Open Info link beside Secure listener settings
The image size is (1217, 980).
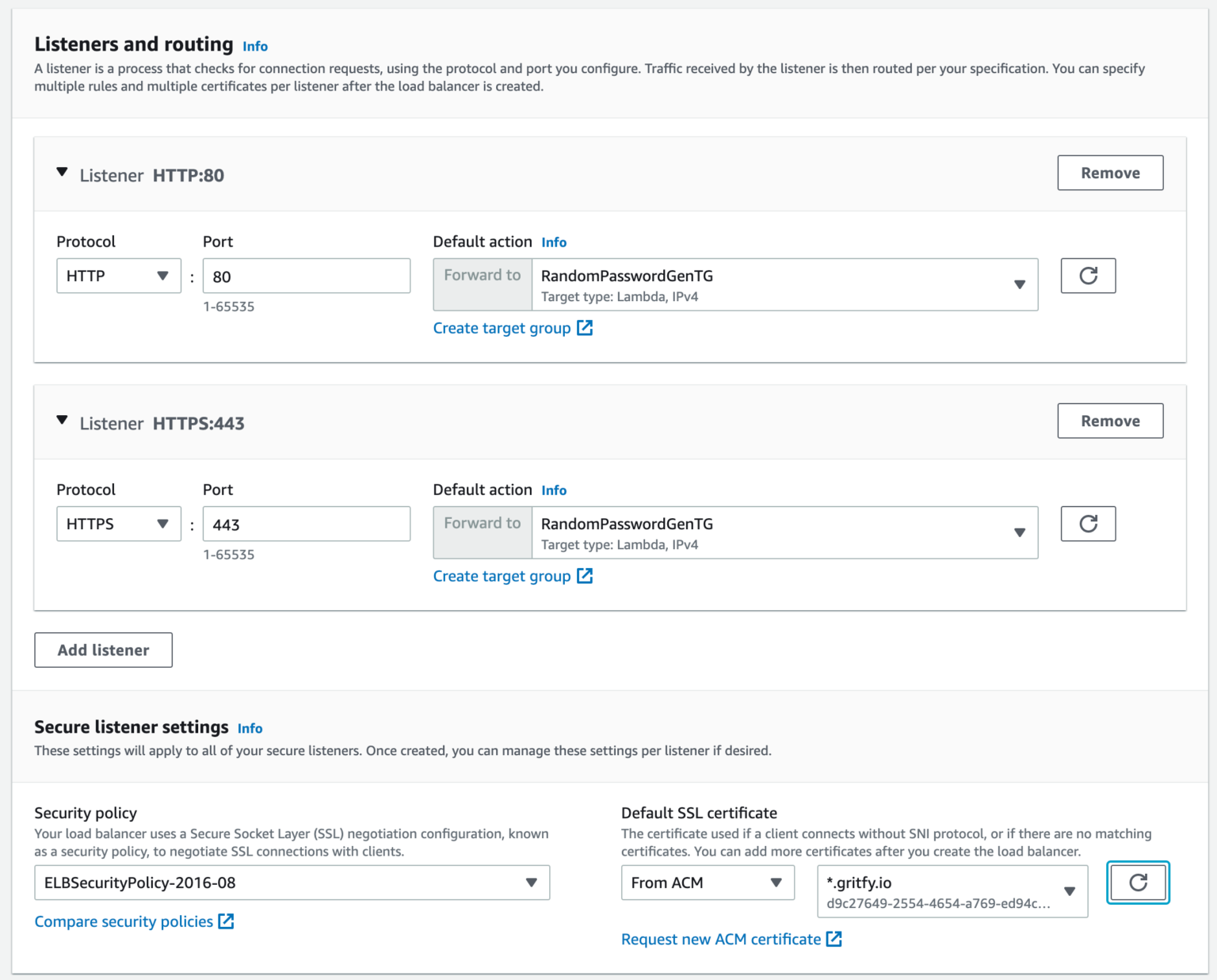(250, 728)
